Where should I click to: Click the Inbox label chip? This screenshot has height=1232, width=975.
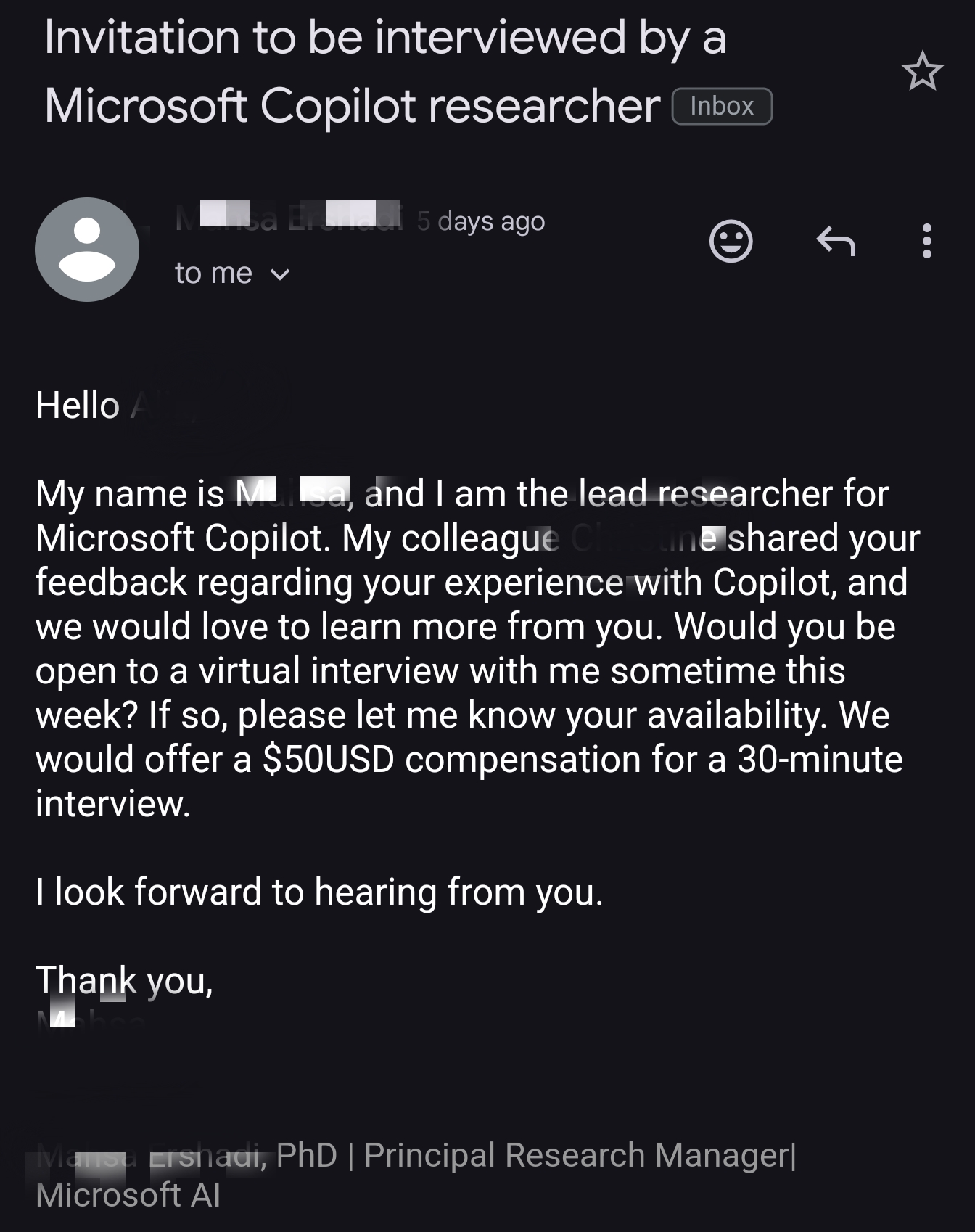pyautogui.click(x=722, y=107)
